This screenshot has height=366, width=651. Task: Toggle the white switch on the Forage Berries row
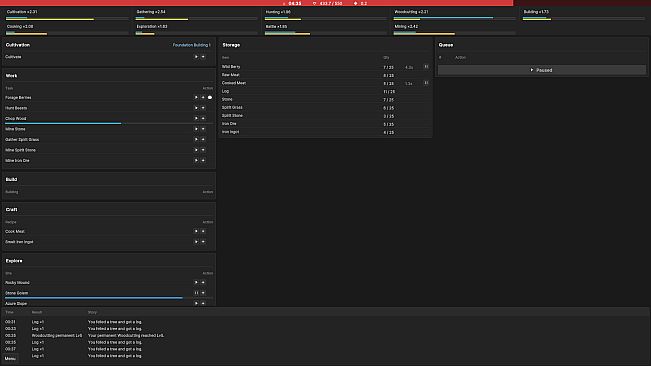[x=210, y=98]
